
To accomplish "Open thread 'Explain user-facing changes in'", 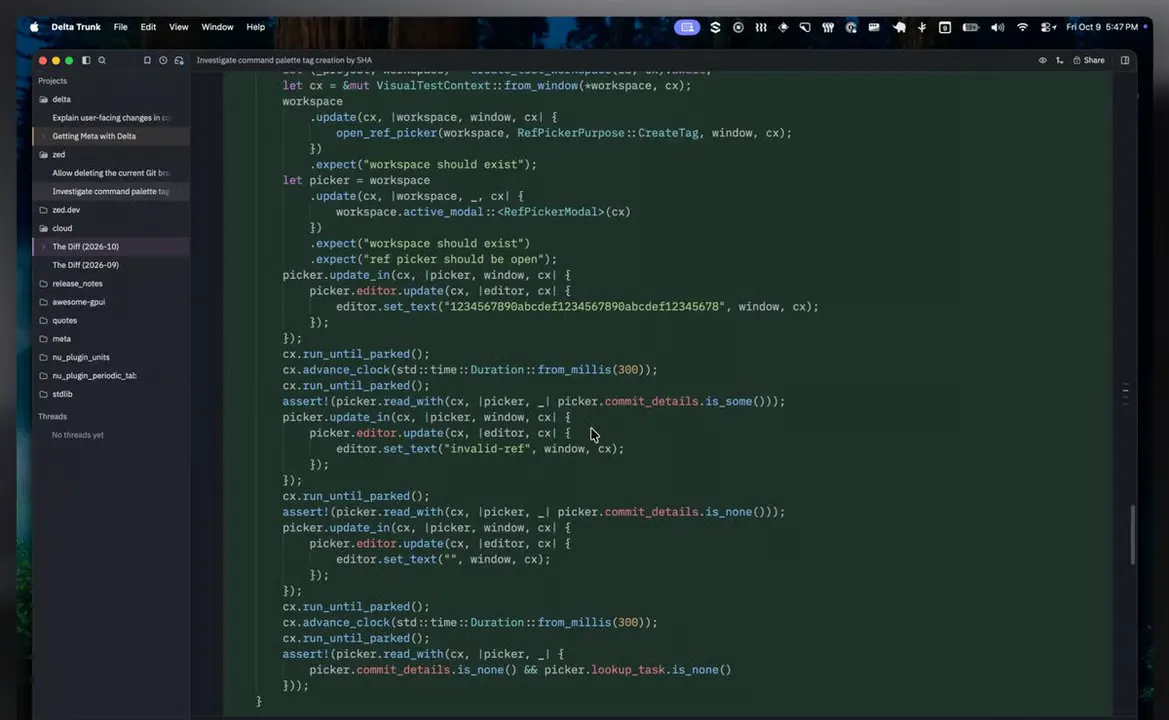I will click(111, 118).
